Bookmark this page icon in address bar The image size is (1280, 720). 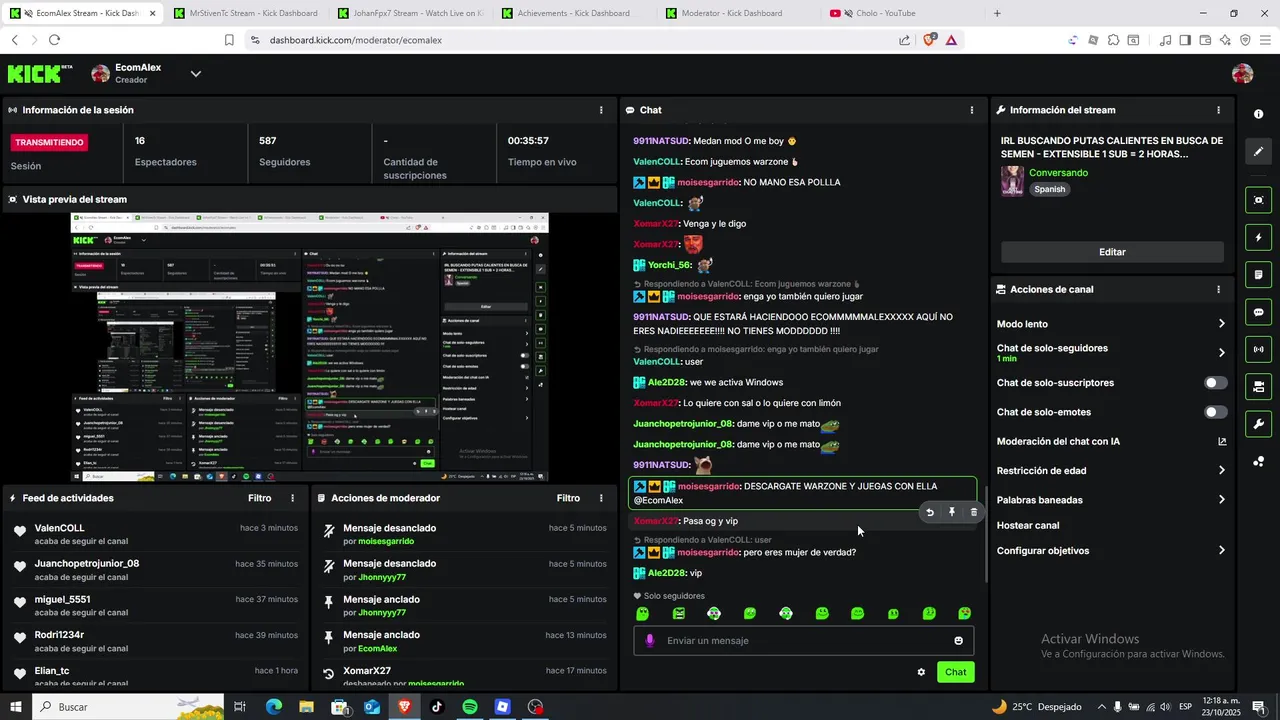tap(229, 40)
